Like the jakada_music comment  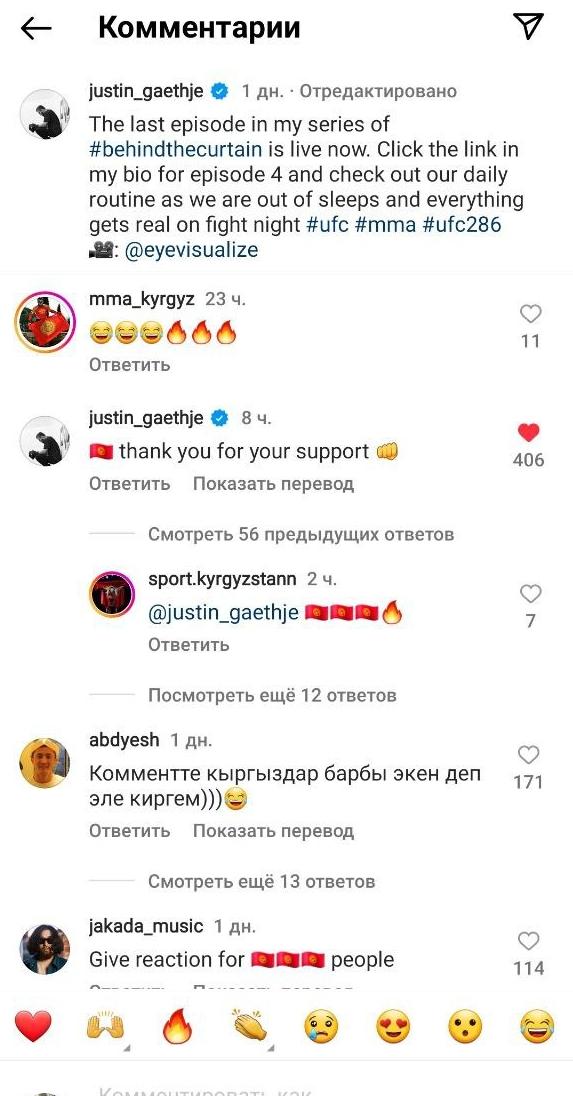[529, 941]
